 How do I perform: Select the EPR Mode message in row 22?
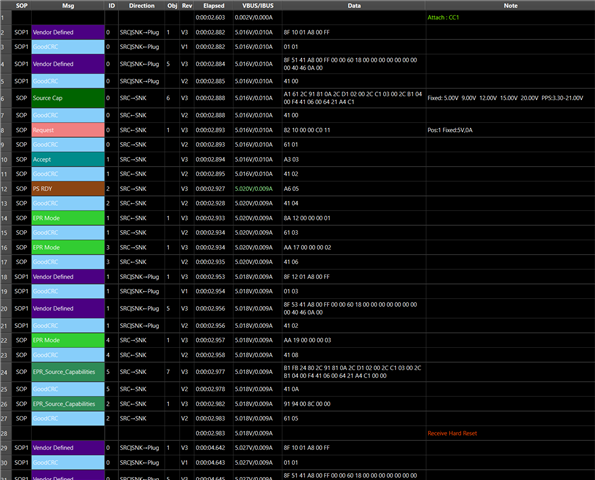click(x=68, y=340)
